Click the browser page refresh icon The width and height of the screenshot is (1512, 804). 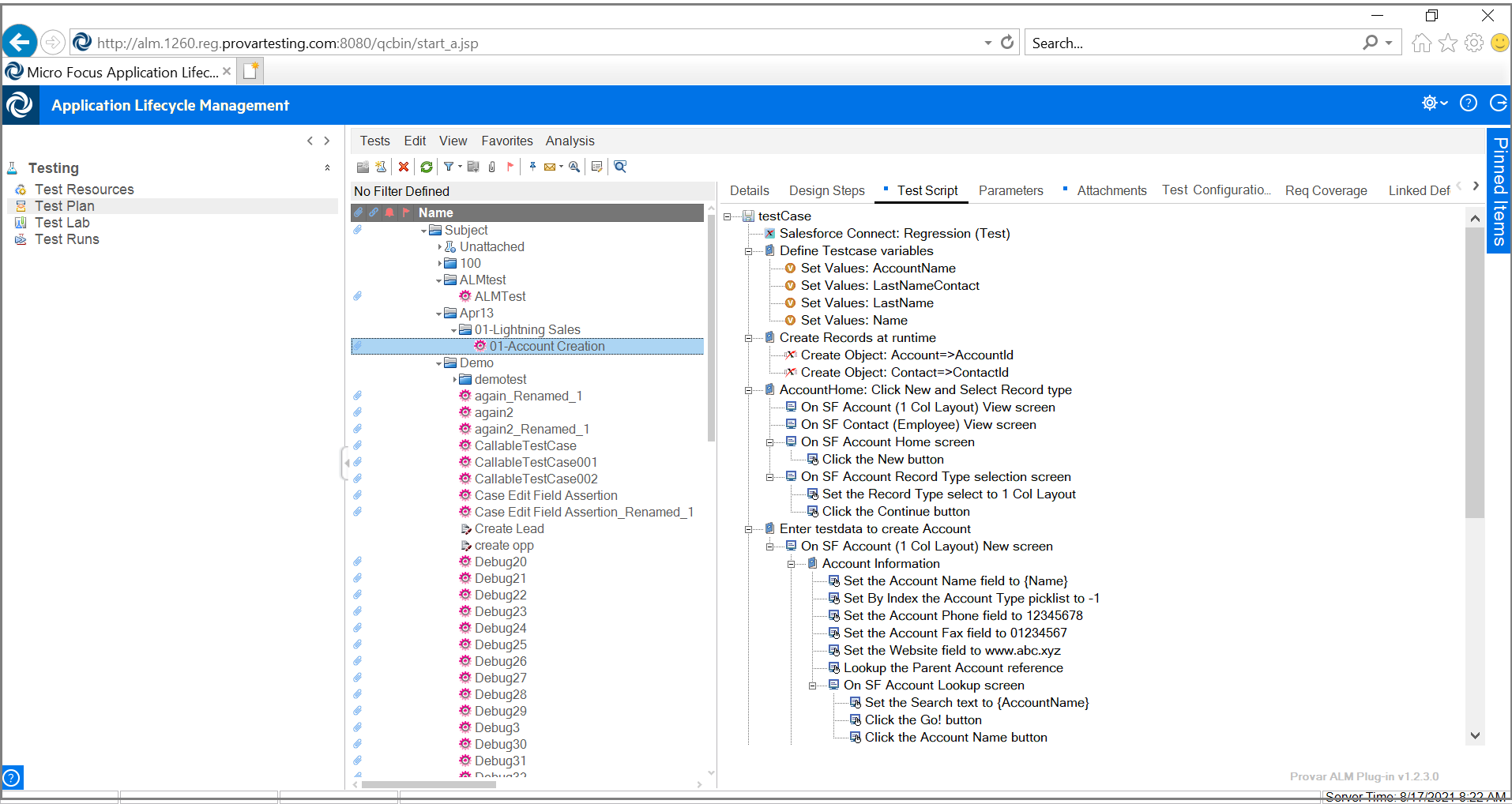(x=1006, y=43)
